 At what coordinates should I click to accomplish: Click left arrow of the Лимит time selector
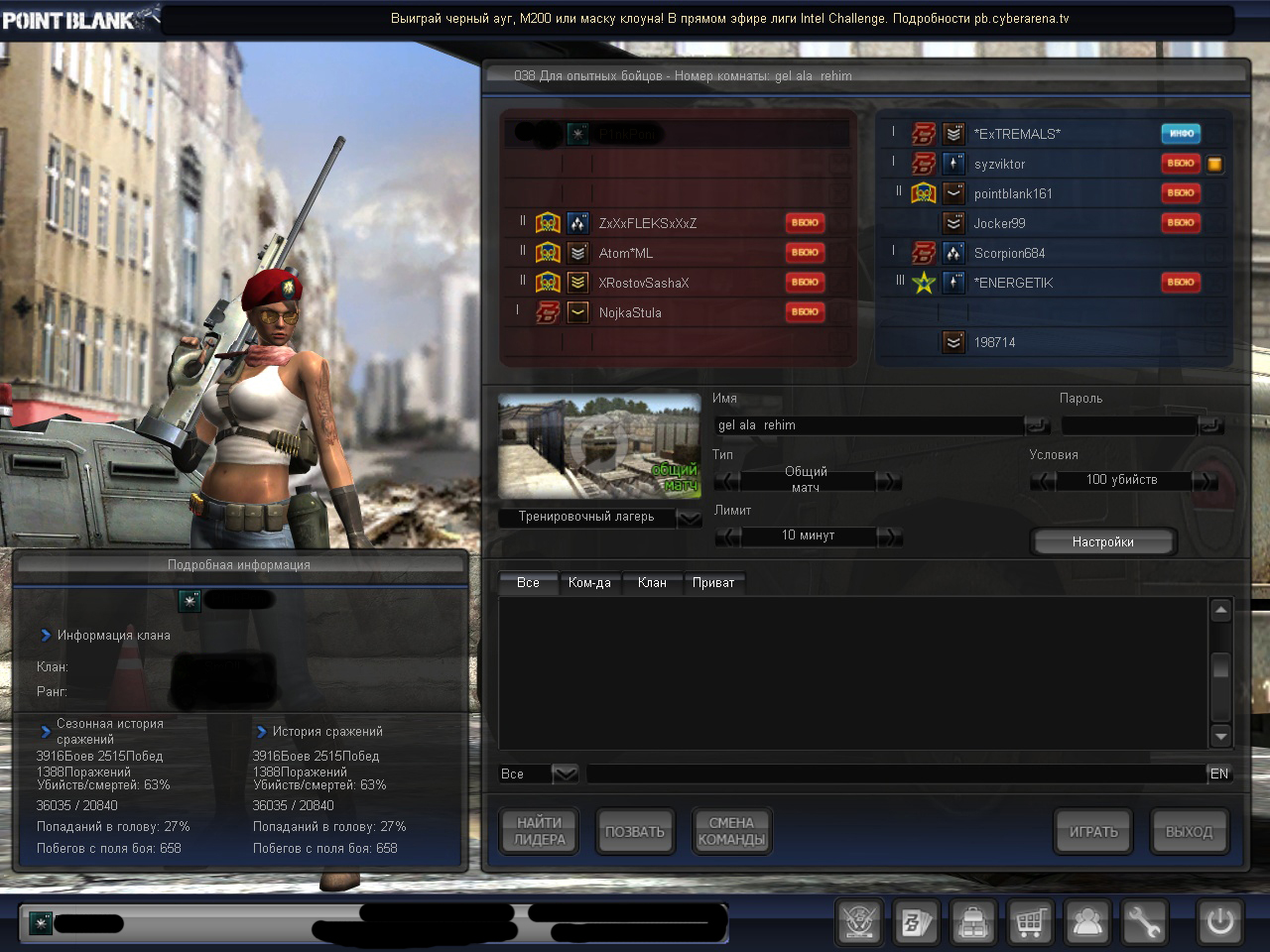tap(727, 536)
